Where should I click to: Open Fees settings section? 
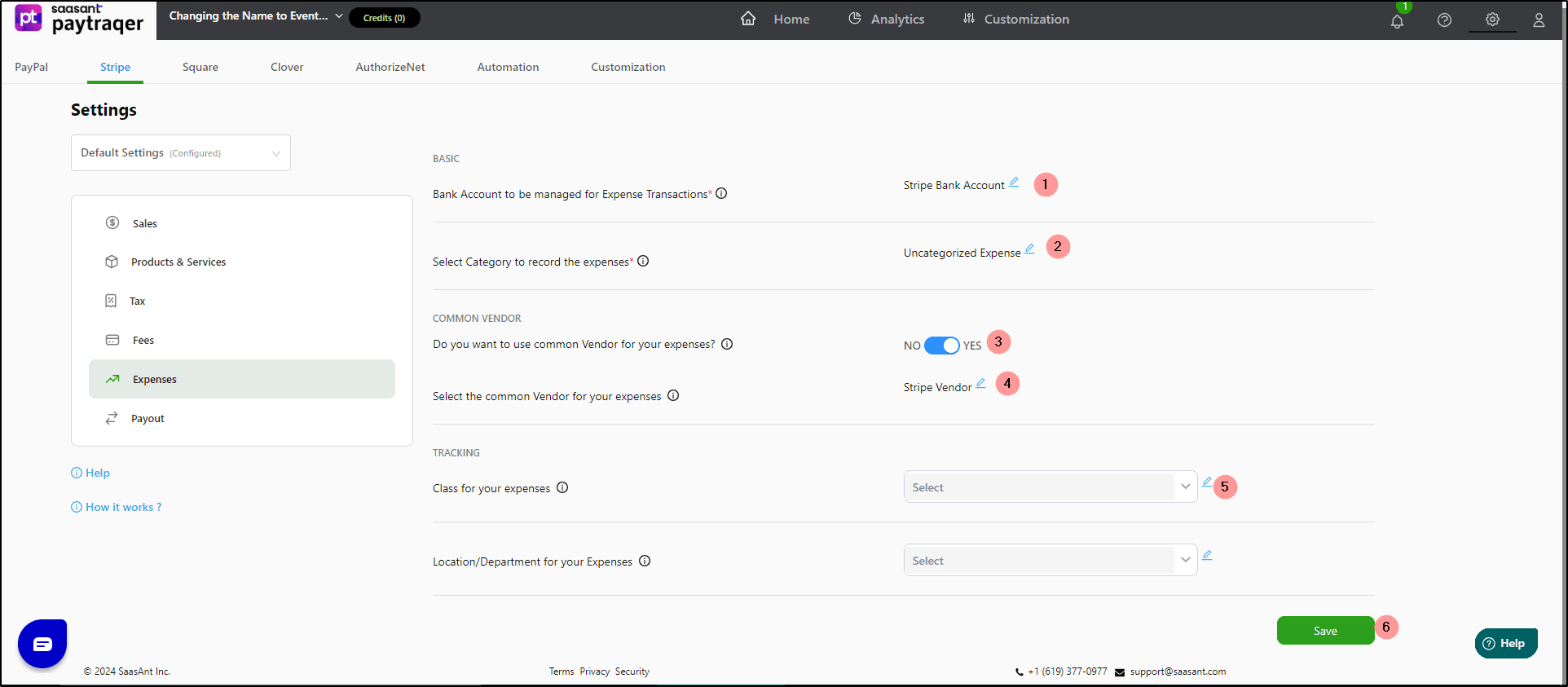[x=242, y=340]
